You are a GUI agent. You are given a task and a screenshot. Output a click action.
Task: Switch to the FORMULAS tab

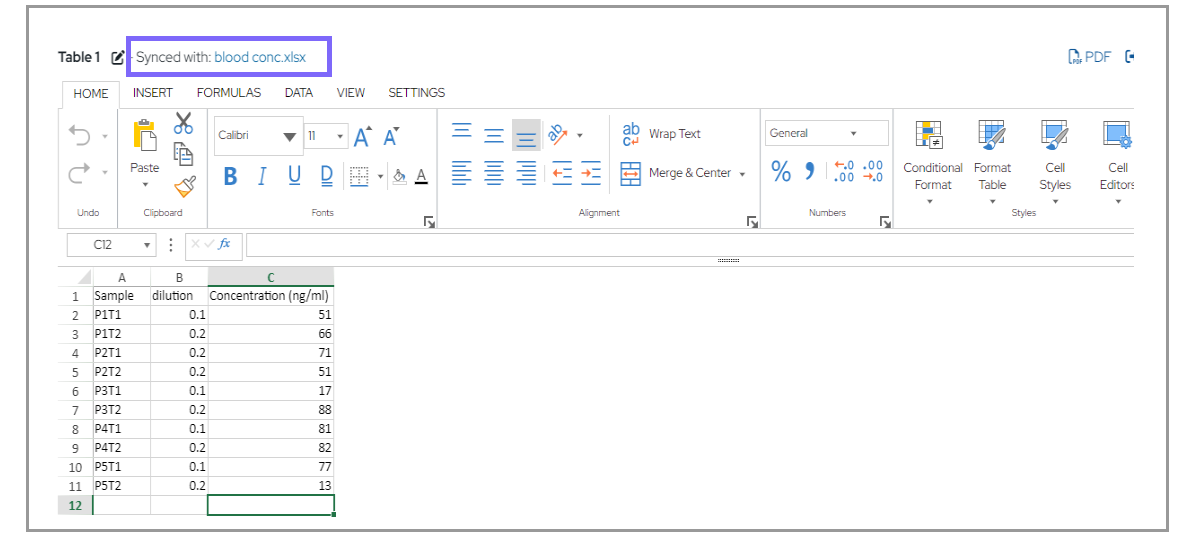pyautogui.click(x=228, y=93)
